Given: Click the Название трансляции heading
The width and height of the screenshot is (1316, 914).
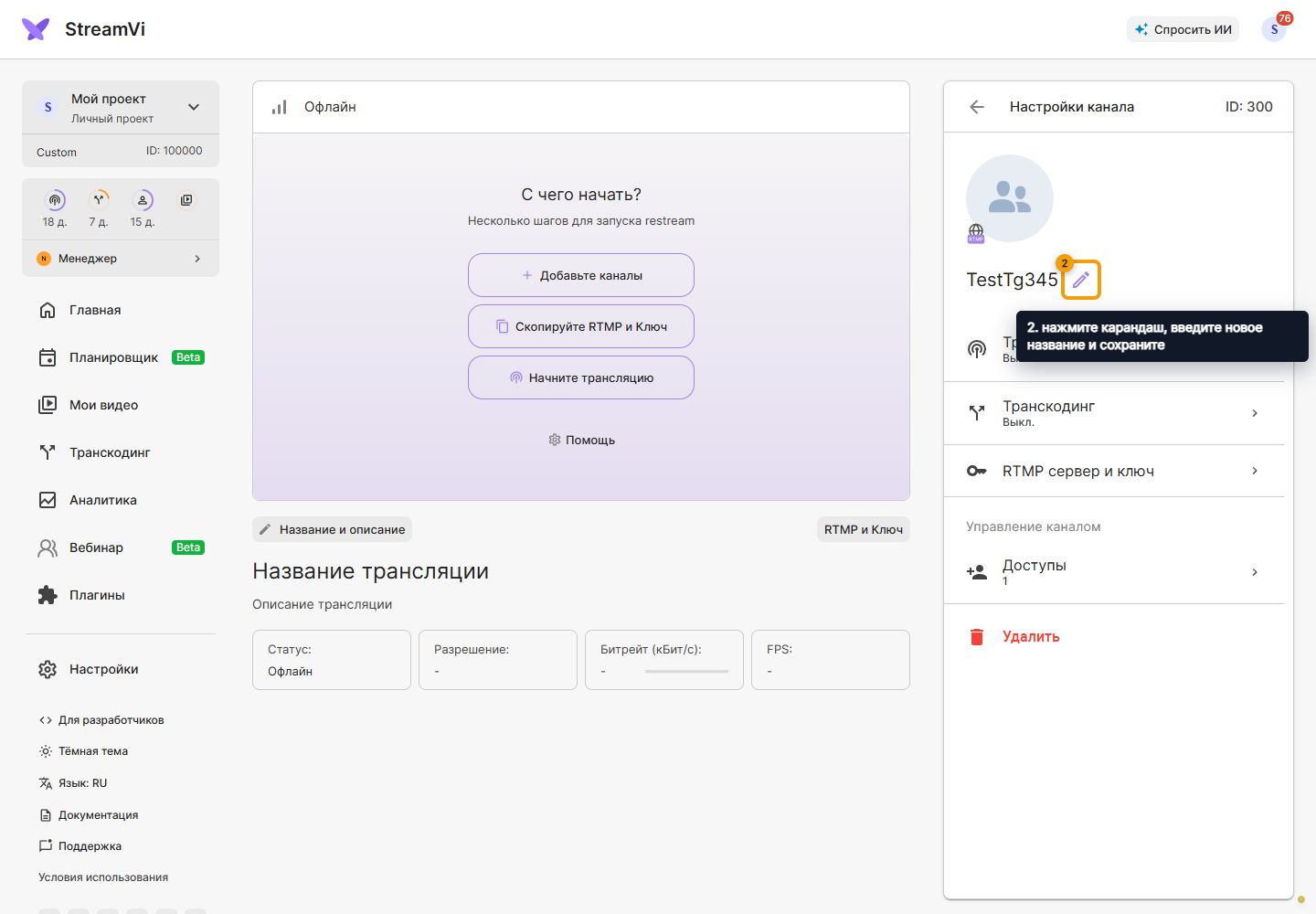Looking at the screenshot, I should tap(370, 571).
